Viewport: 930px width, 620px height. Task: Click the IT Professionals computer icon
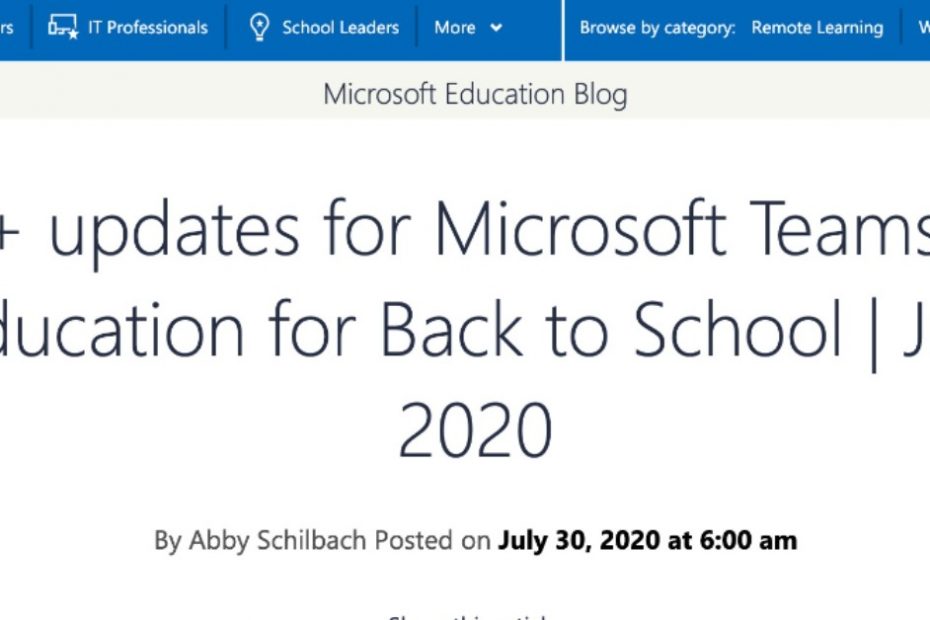(x=63, y=27)
